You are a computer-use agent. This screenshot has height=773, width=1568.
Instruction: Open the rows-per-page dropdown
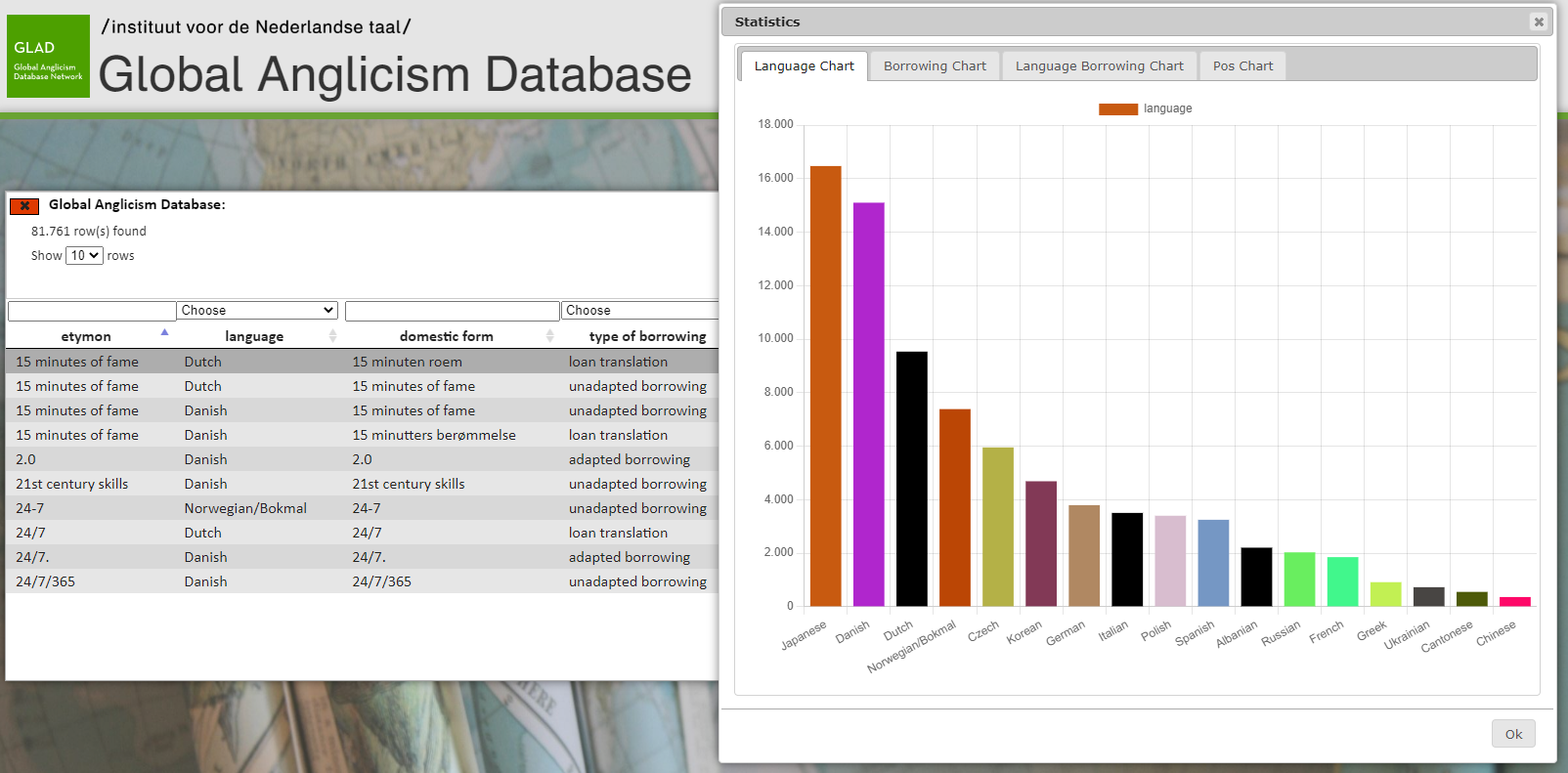point(84,256)
